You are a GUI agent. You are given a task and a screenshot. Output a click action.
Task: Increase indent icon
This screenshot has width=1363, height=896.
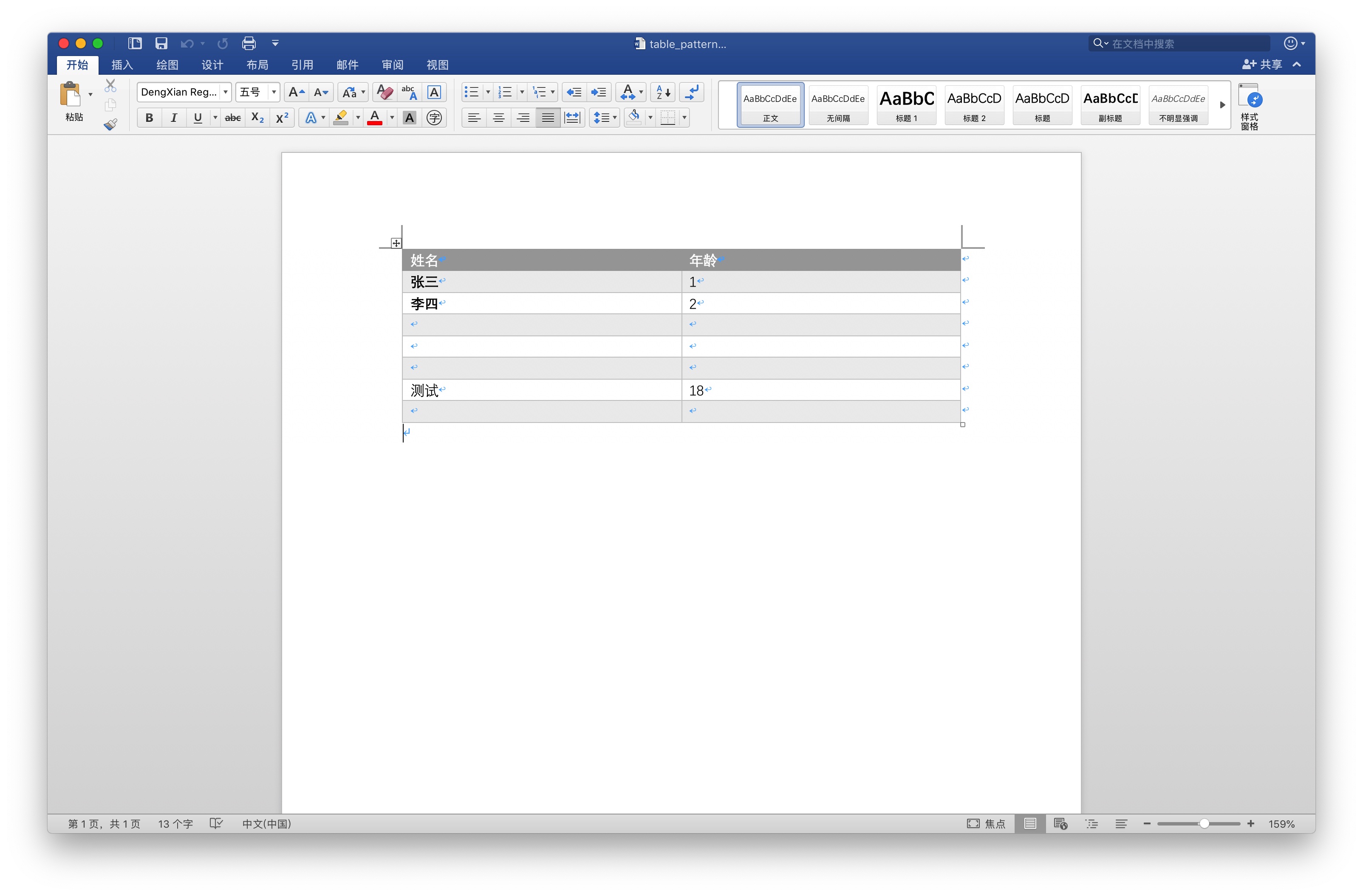point(599,92)
